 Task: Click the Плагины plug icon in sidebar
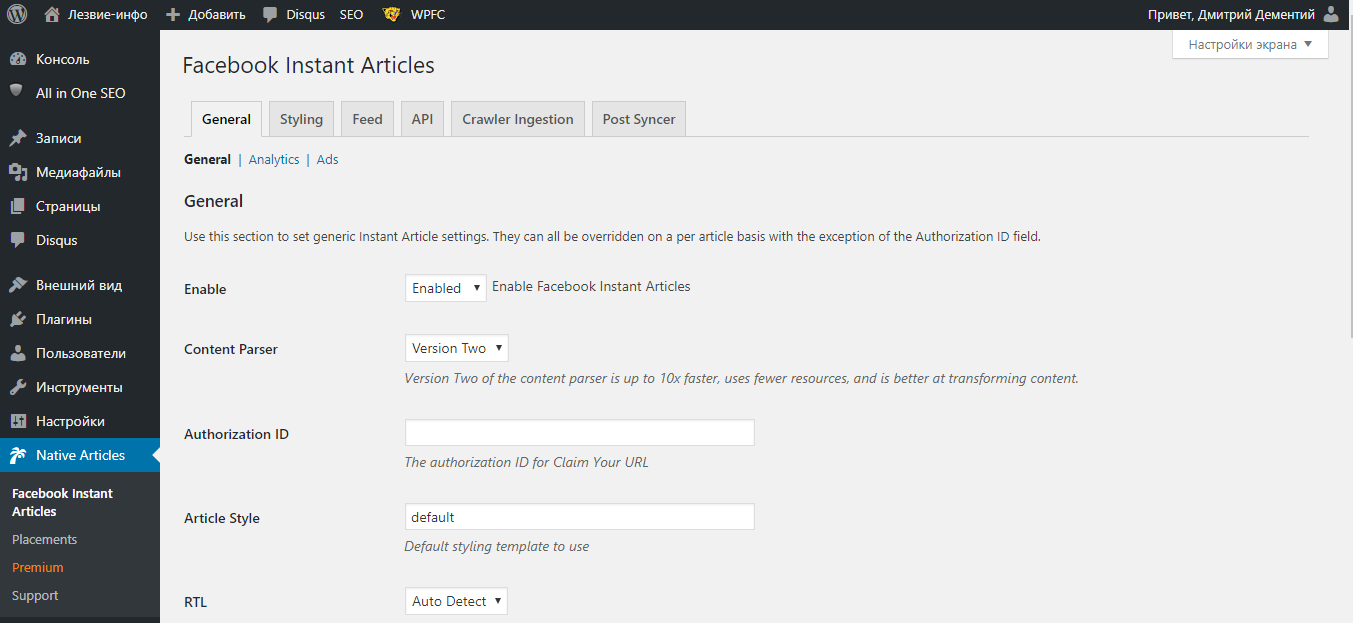[x=18, y=320]
